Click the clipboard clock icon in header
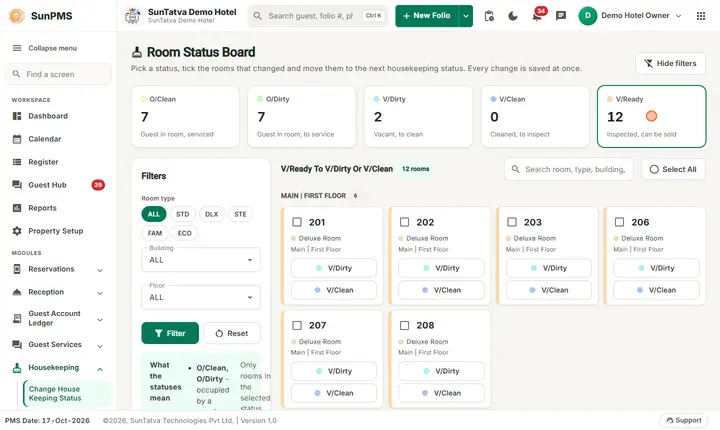 click(x=489, y=16)
